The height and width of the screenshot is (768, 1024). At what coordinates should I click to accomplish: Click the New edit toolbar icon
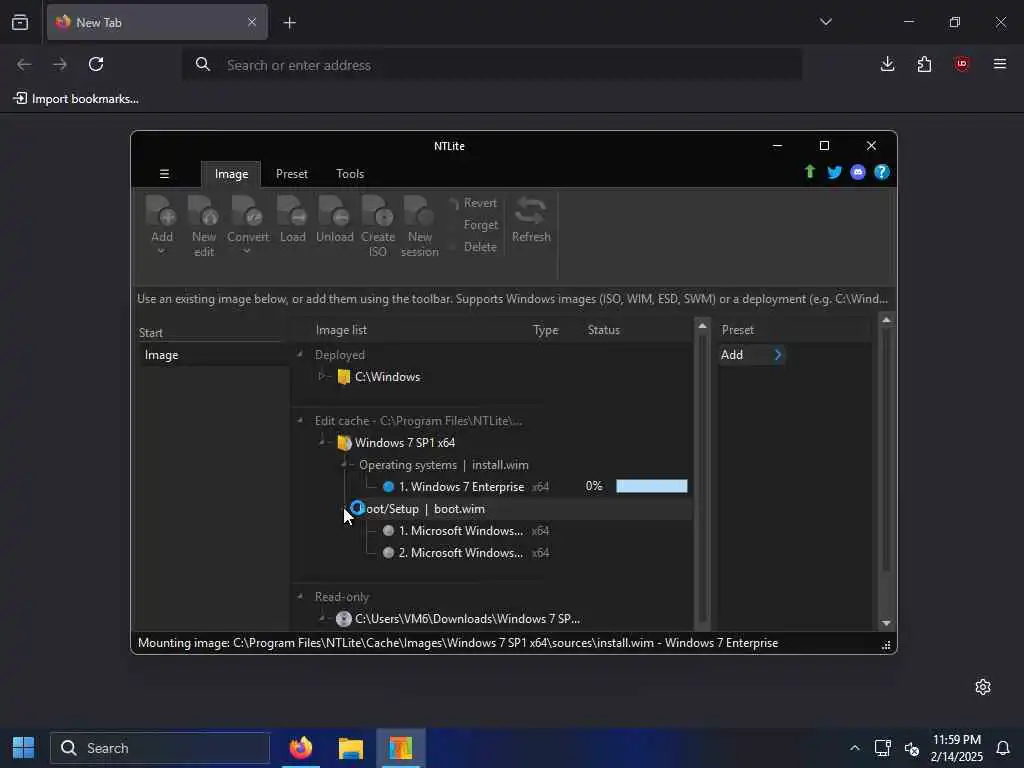[x=203, y=212]
